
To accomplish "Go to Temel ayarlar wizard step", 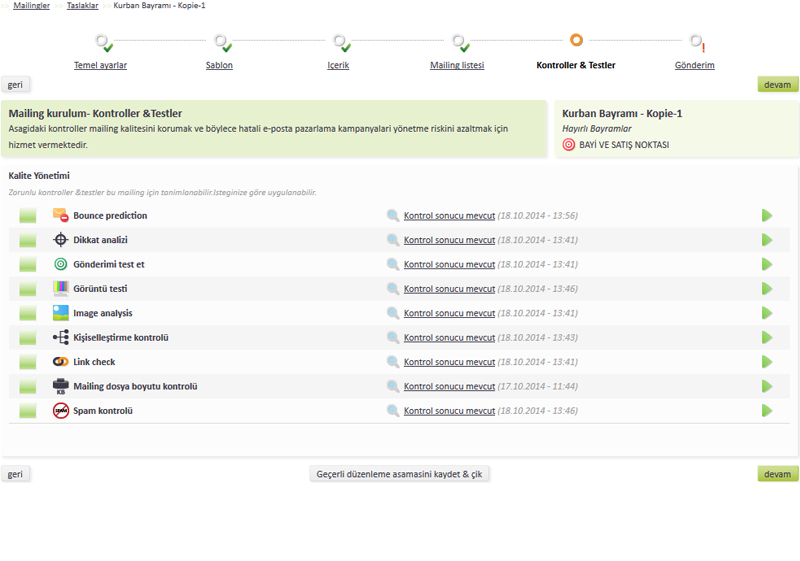I will 100,65.
